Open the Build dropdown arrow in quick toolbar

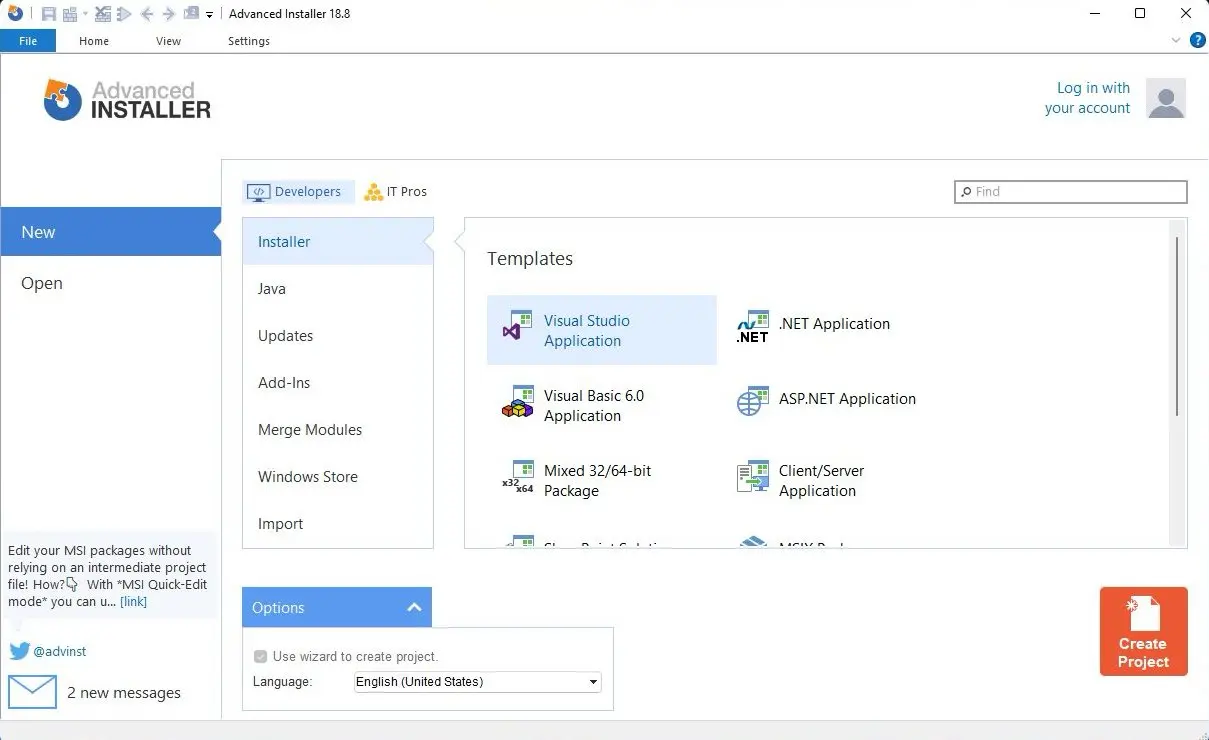86,14
